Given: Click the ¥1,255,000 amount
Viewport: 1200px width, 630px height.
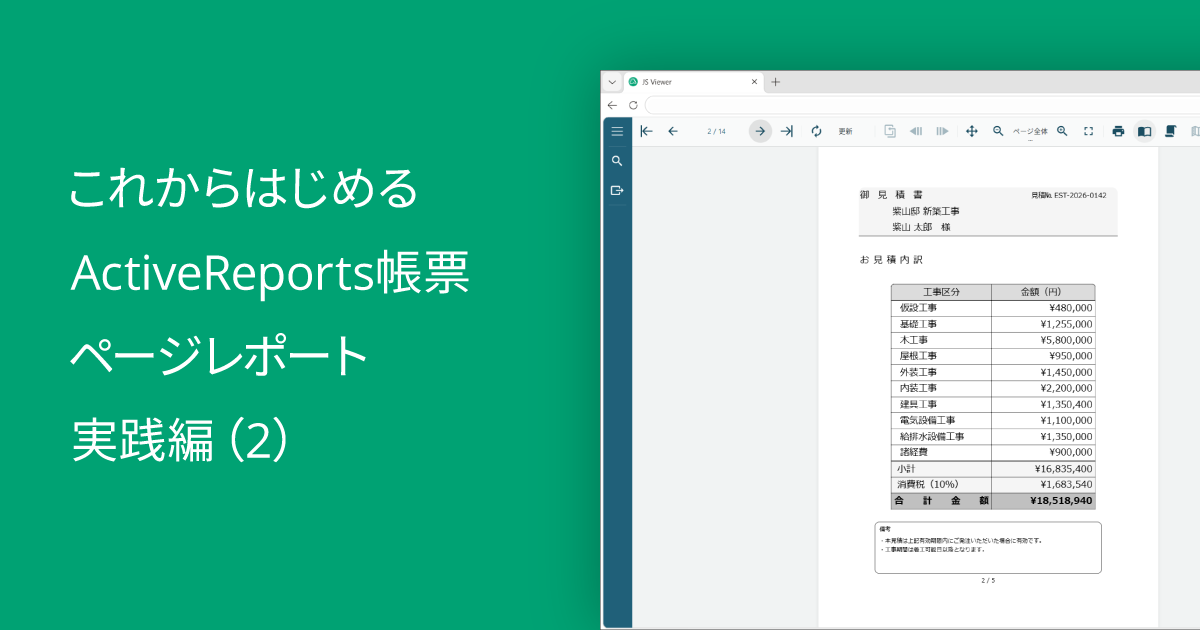Looking at the screenshot, I should coord(1066,324).
